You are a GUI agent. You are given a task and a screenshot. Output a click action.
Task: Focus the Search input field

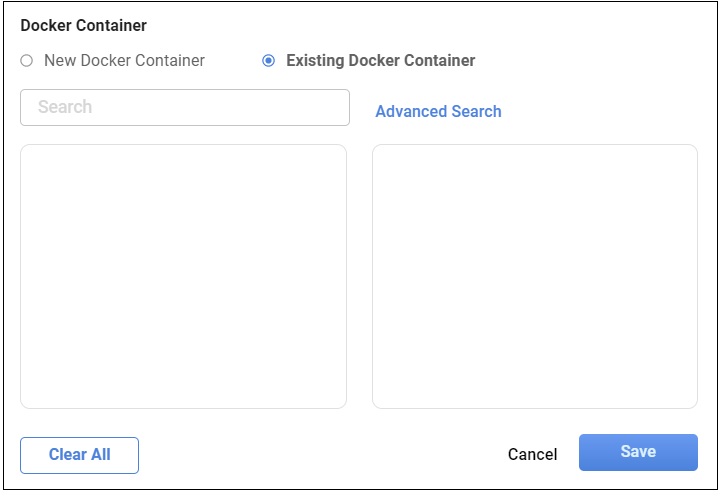[x=185, y=108]
